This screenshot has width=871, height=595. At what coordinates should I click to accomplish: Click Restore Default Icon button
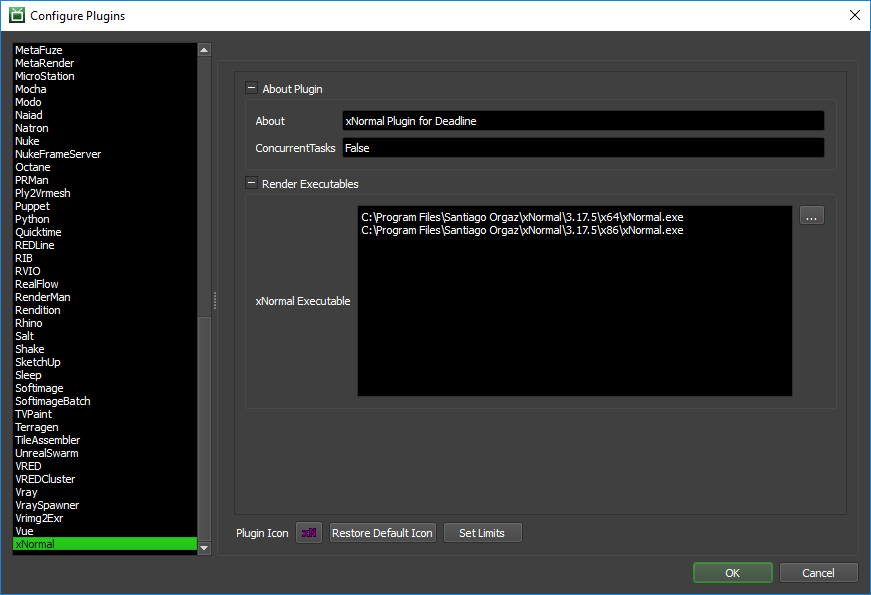click(x=383, y=533)
